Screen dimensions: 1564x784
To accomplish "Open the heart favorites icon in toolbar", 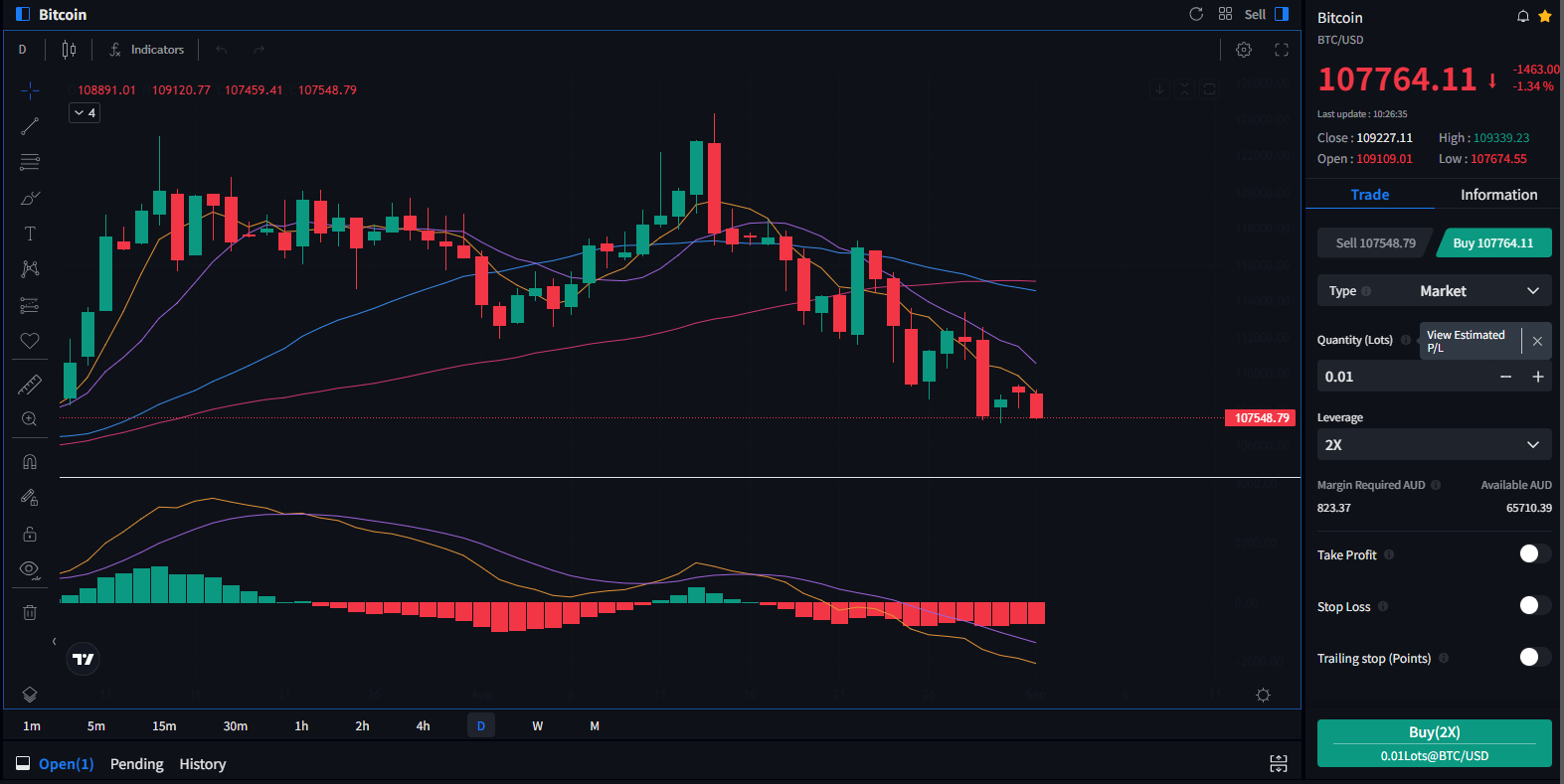I will point(30,341).
